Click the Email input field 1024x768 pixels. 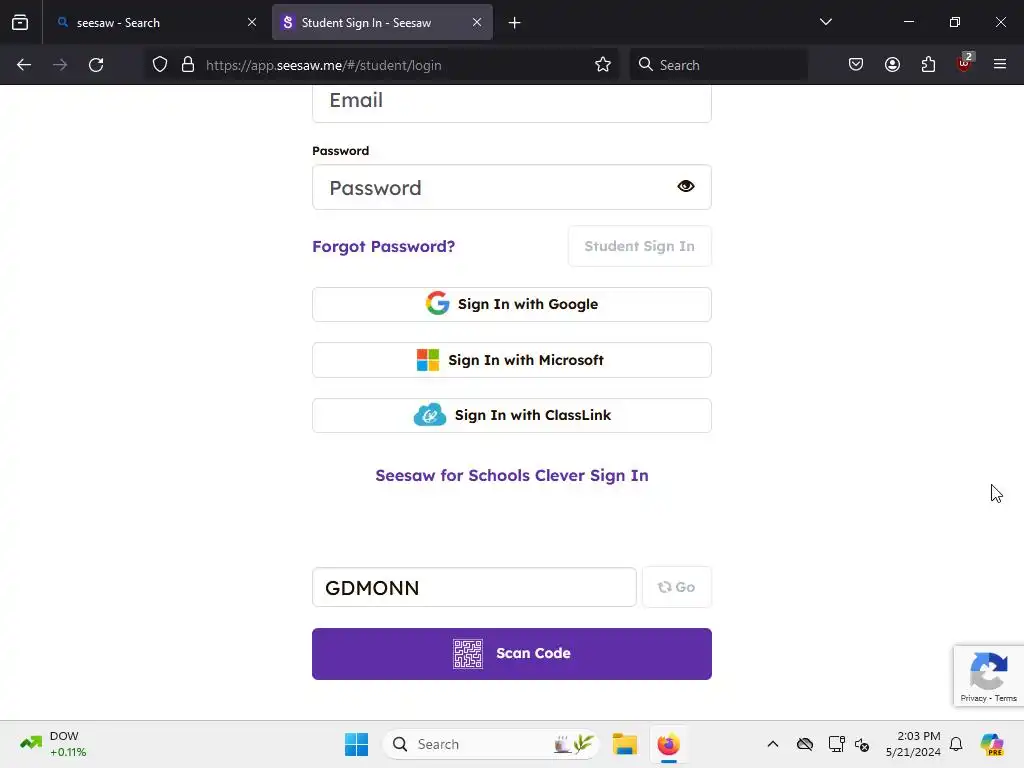tap(512, 102)
